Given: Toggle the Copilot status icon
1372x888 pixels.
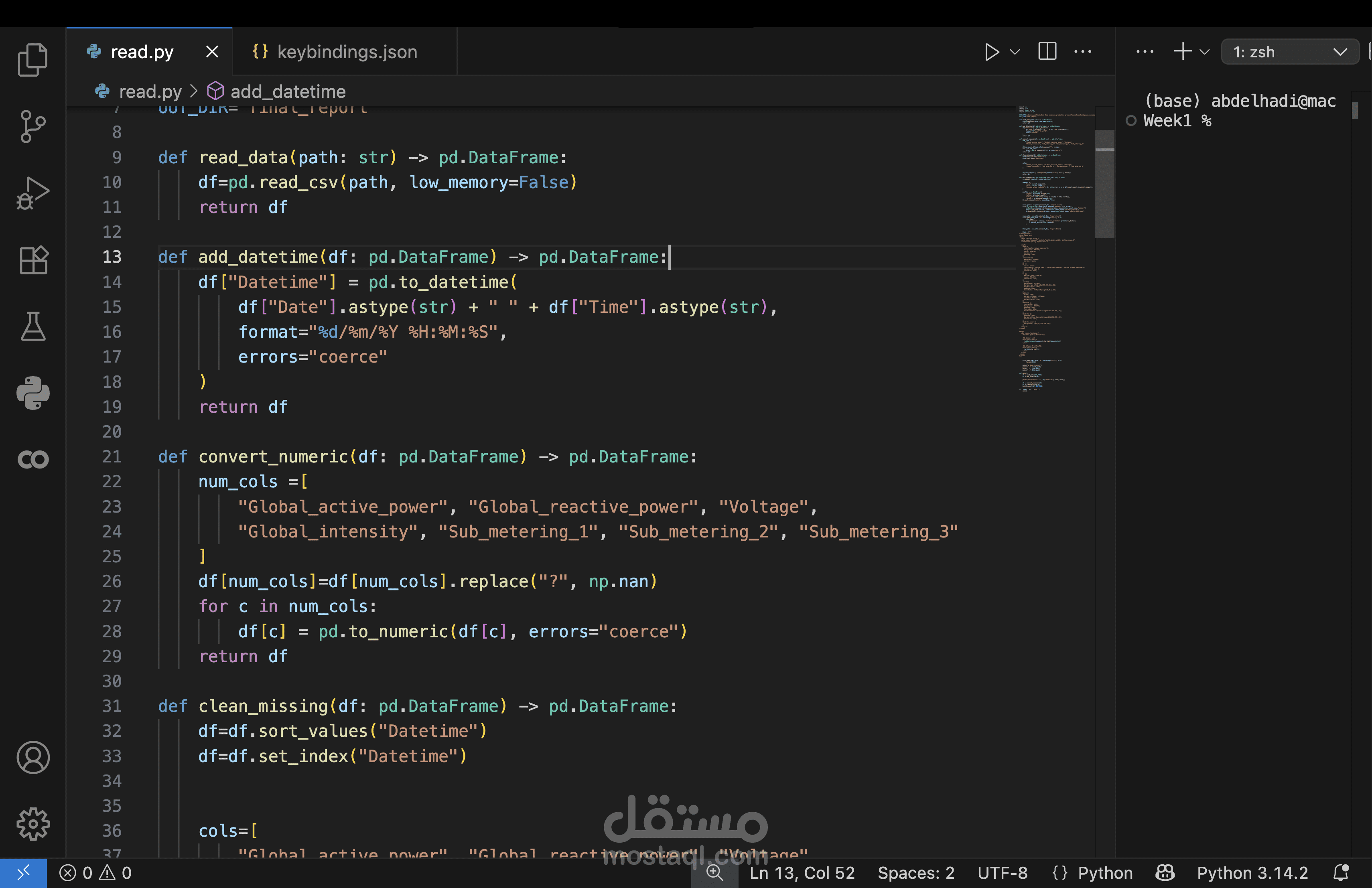Looking at the screenshot, I should (1165, 873).
